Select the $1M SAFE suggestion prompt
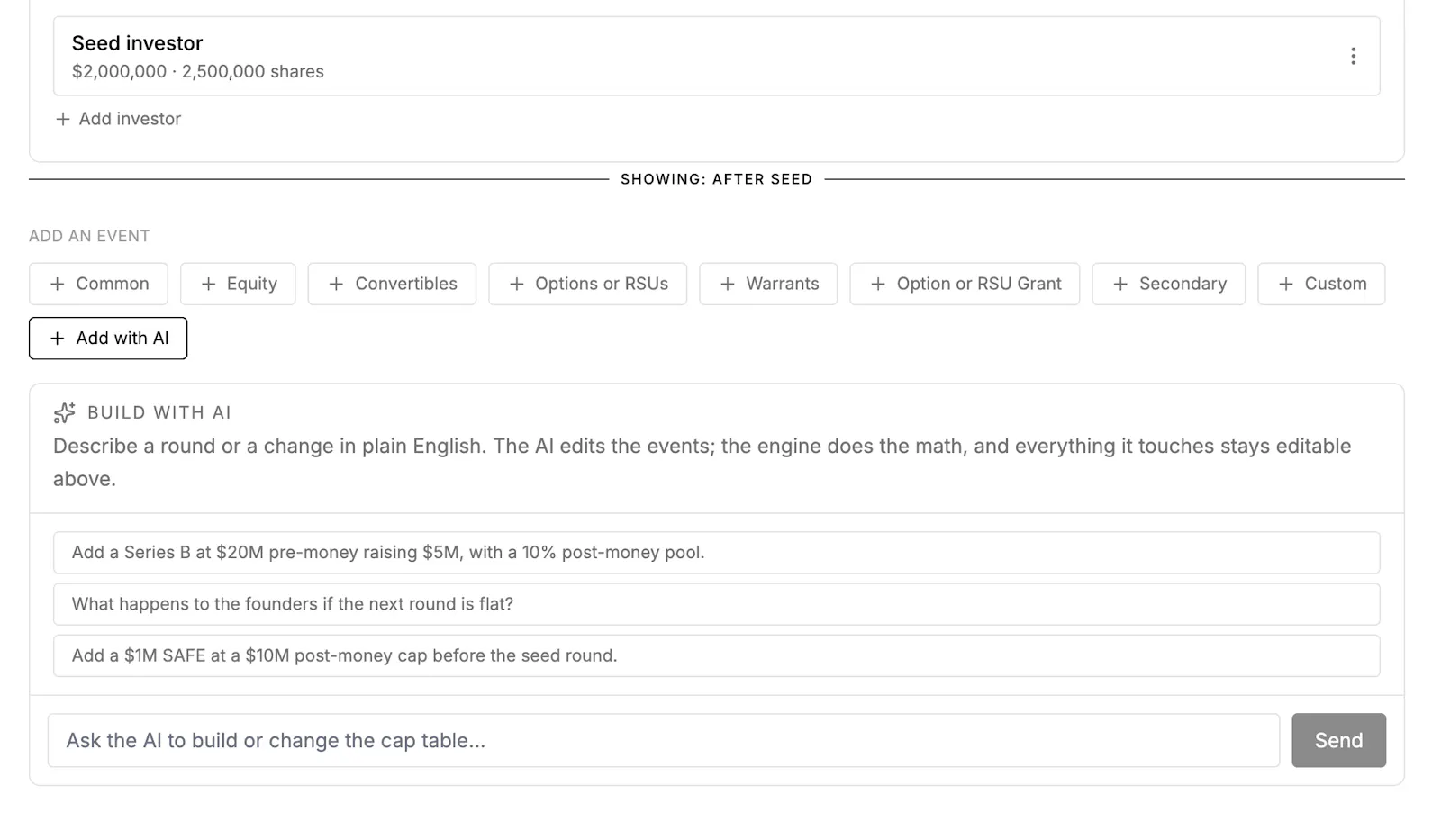The height and width of the screenshot is (840, 1441). click(x=717, y=655)
